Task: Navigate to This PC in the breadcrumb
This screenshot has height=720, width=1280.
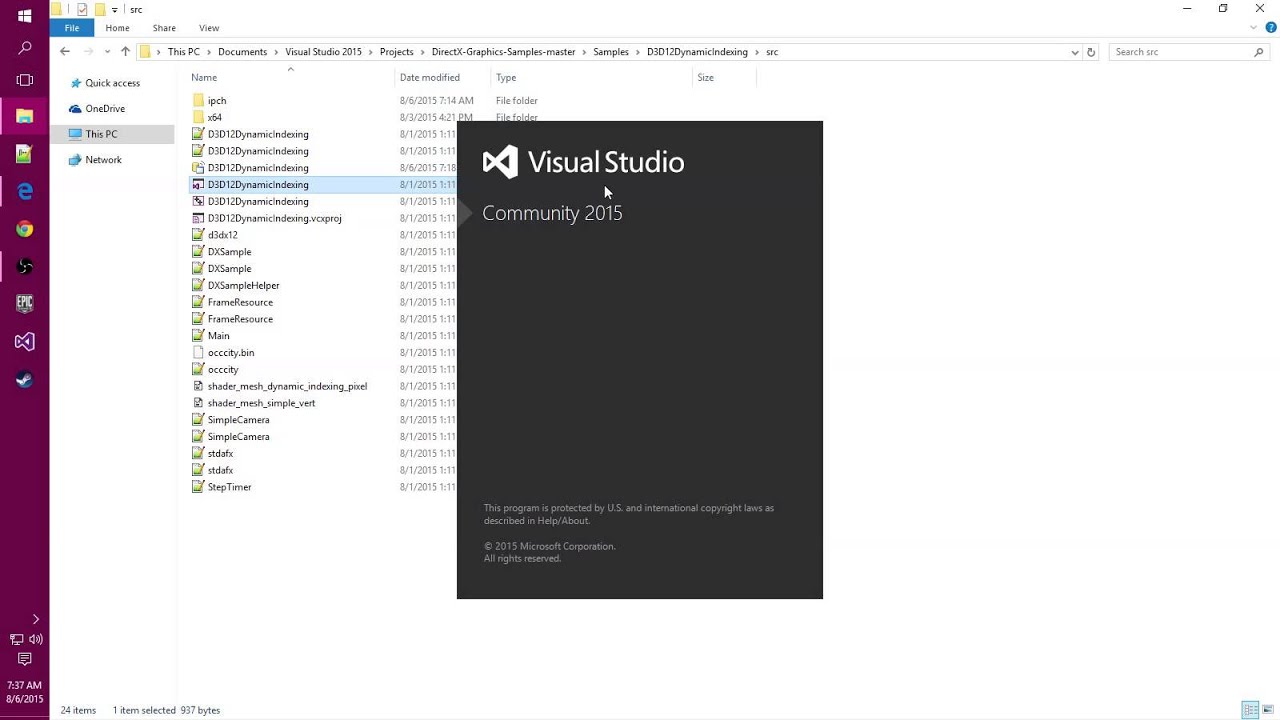Action: click(183, 52)
